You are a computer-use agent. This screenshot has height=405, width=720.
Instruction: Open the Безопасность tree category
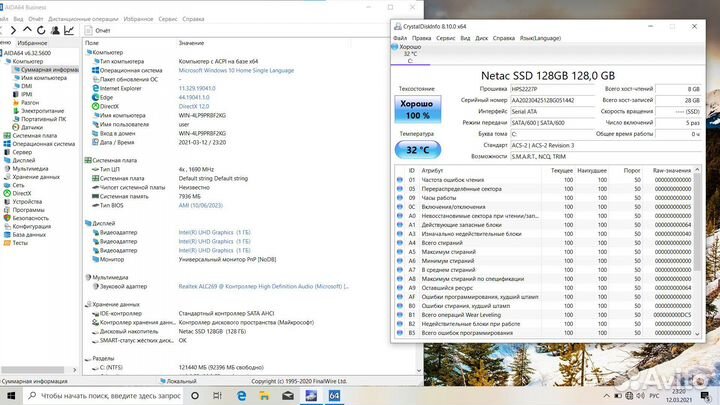[26, 218]
